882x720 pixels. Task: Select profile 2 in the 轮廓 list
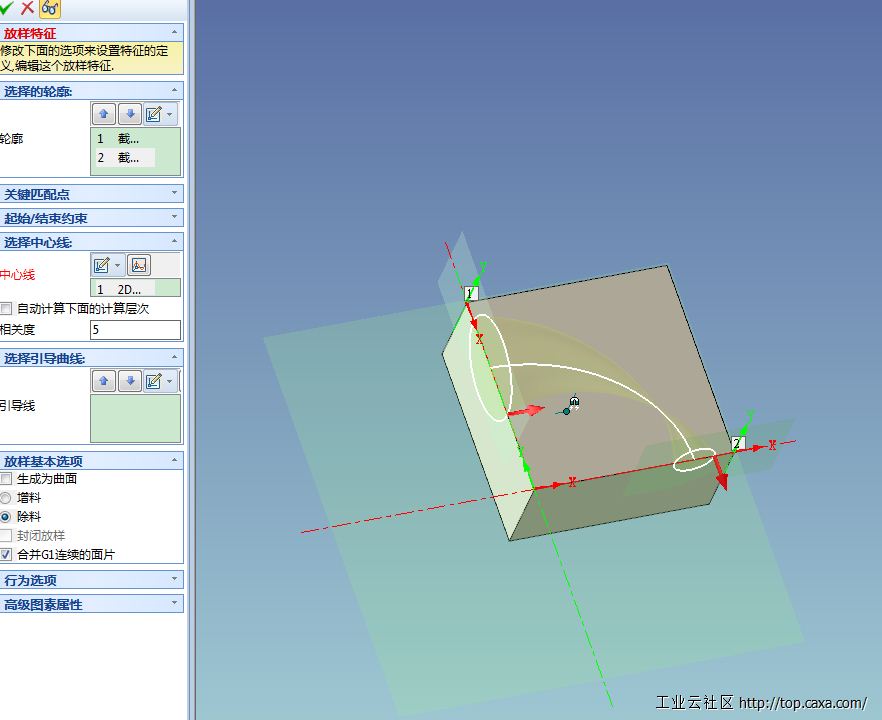(x=127, y=158)
